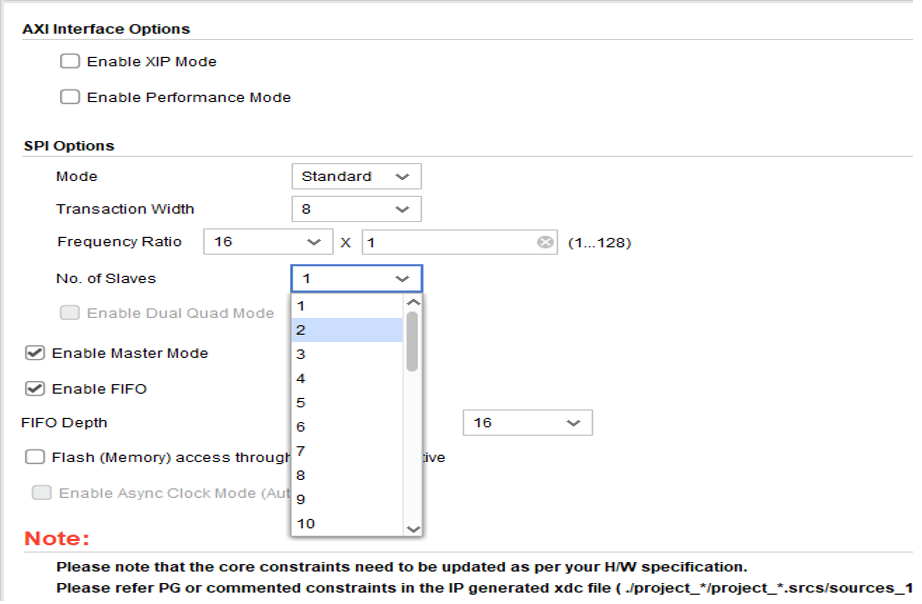Click the dropdown list scrollbar thumb
Viewport: 922px width, 604px height.
[412, 340]
